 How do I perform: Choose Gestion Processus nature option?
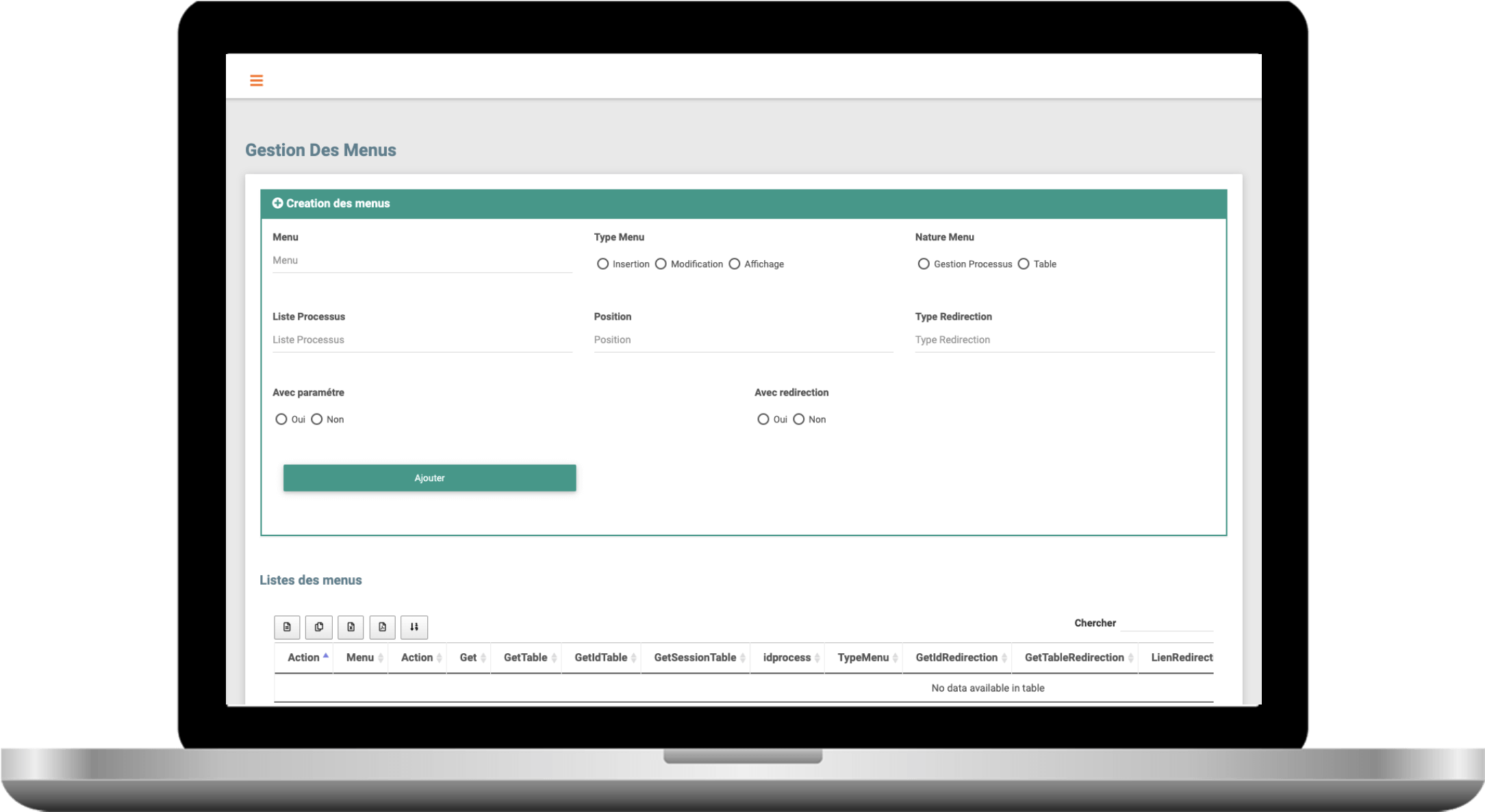tap(924, 264)
